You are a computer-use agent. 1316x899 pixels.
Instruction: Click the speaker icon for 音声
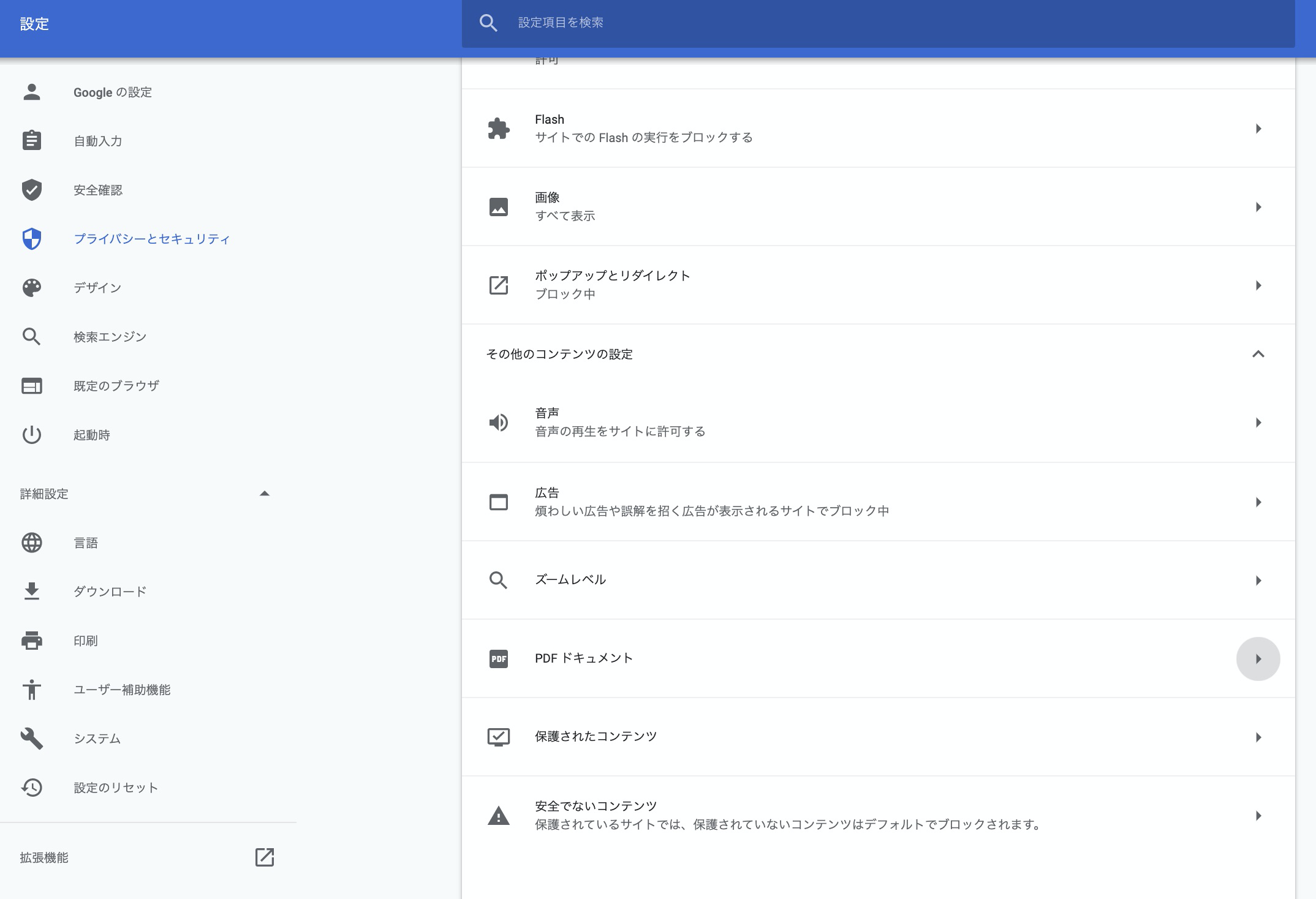[499, 423]
